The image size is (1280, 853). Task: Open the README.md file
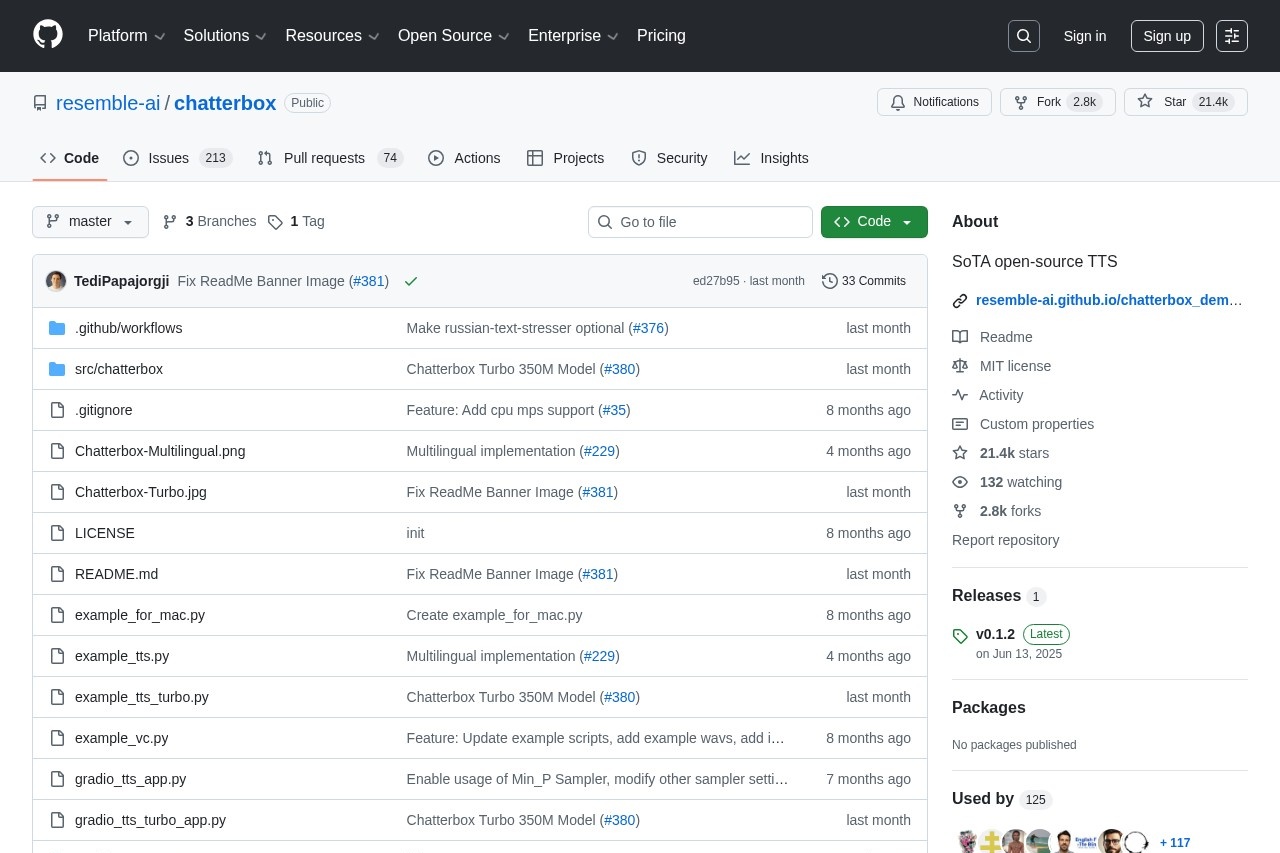(116, 574)
